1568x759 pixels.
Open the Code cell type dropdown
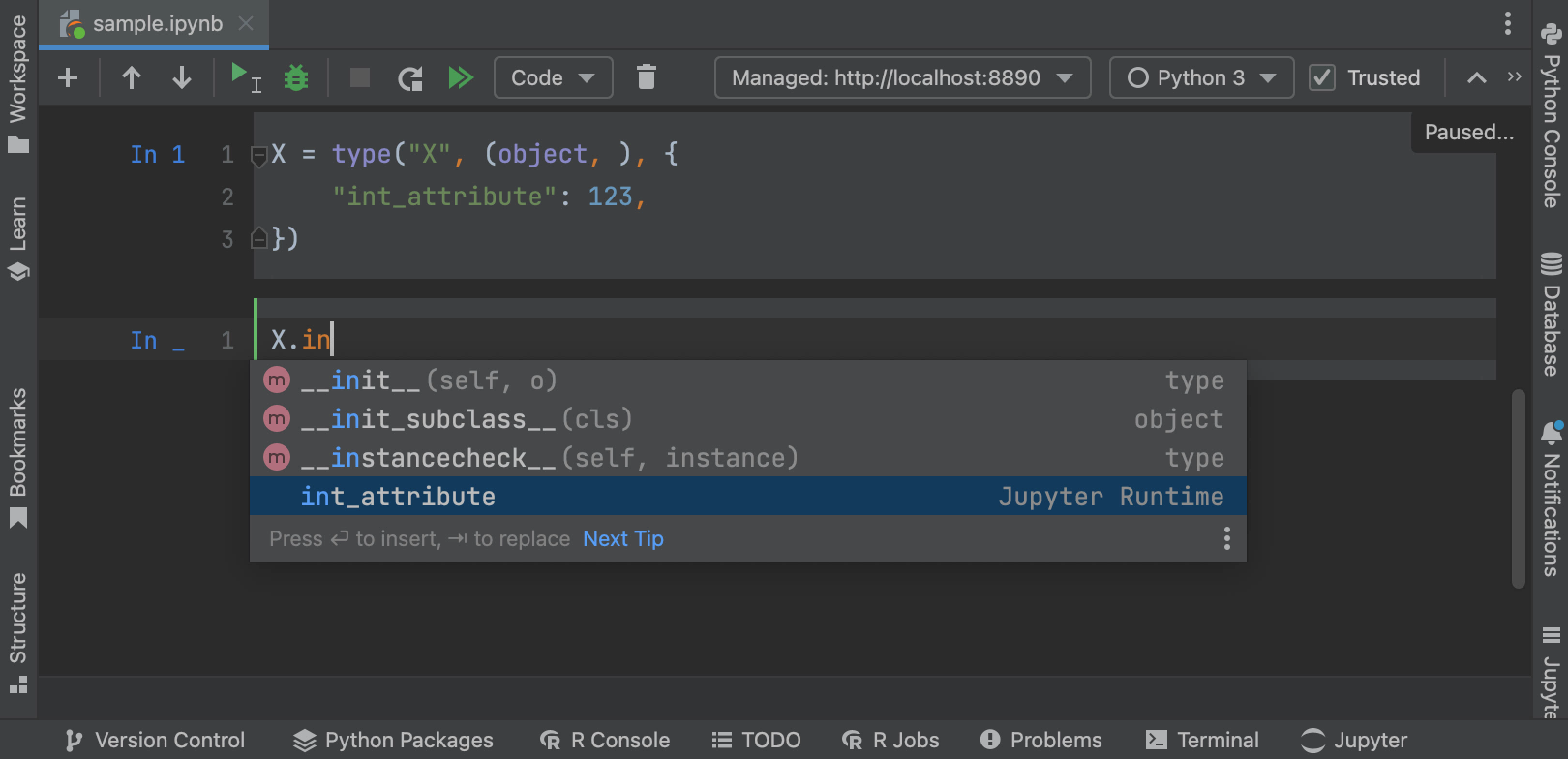tap(553, 77)
